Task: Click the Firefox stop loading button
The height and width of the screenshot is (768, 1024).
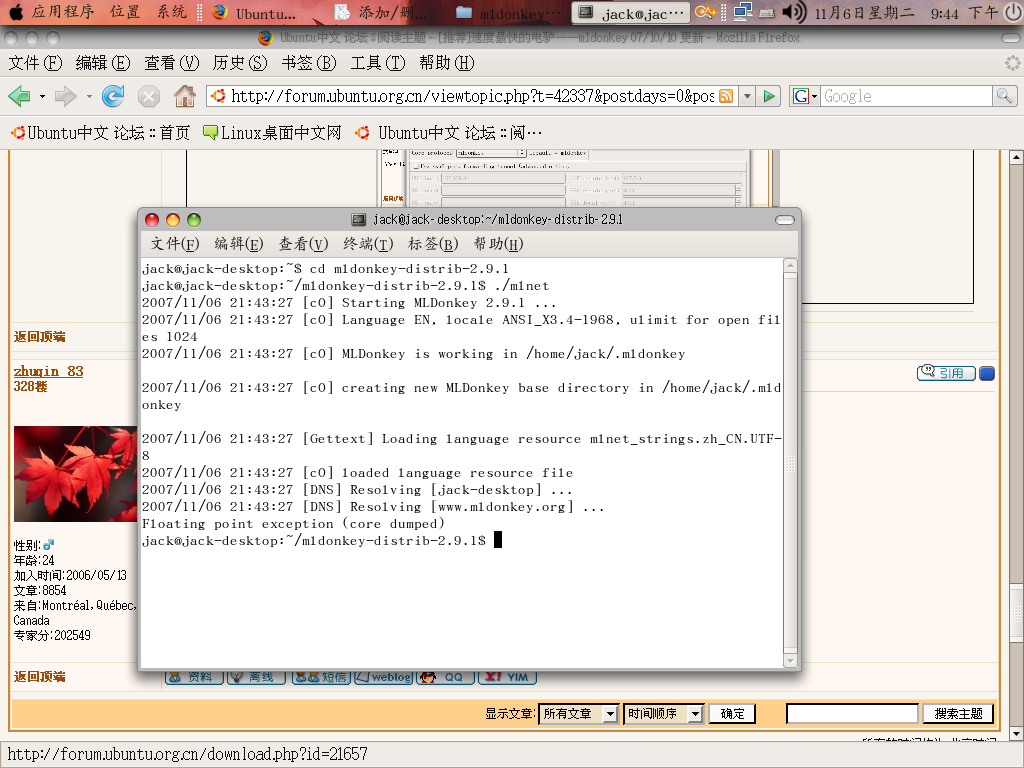Action: coord(149,97)
